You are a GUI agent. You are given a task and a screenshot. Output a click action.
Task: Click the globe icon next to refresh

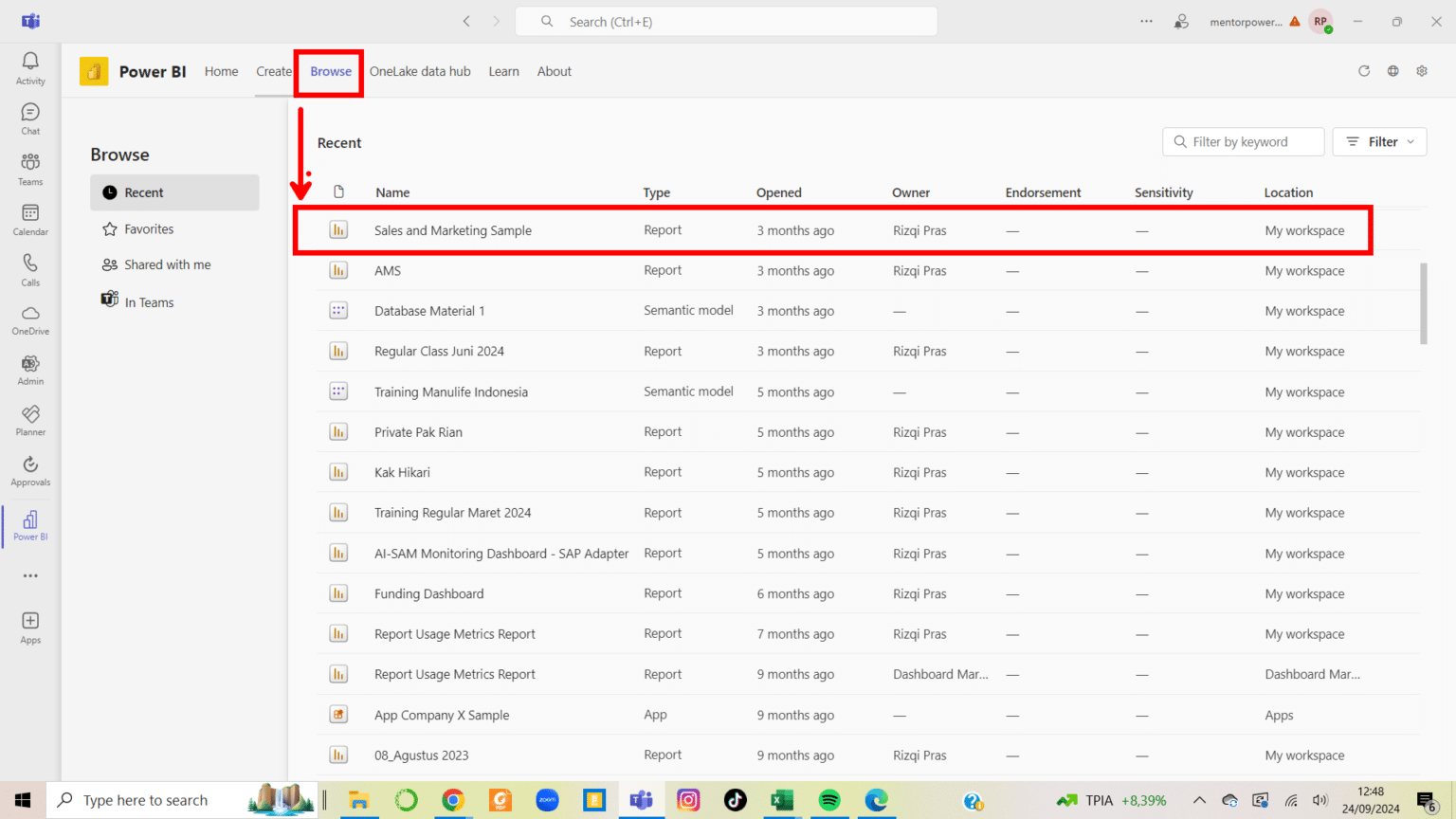point(1392,70)
